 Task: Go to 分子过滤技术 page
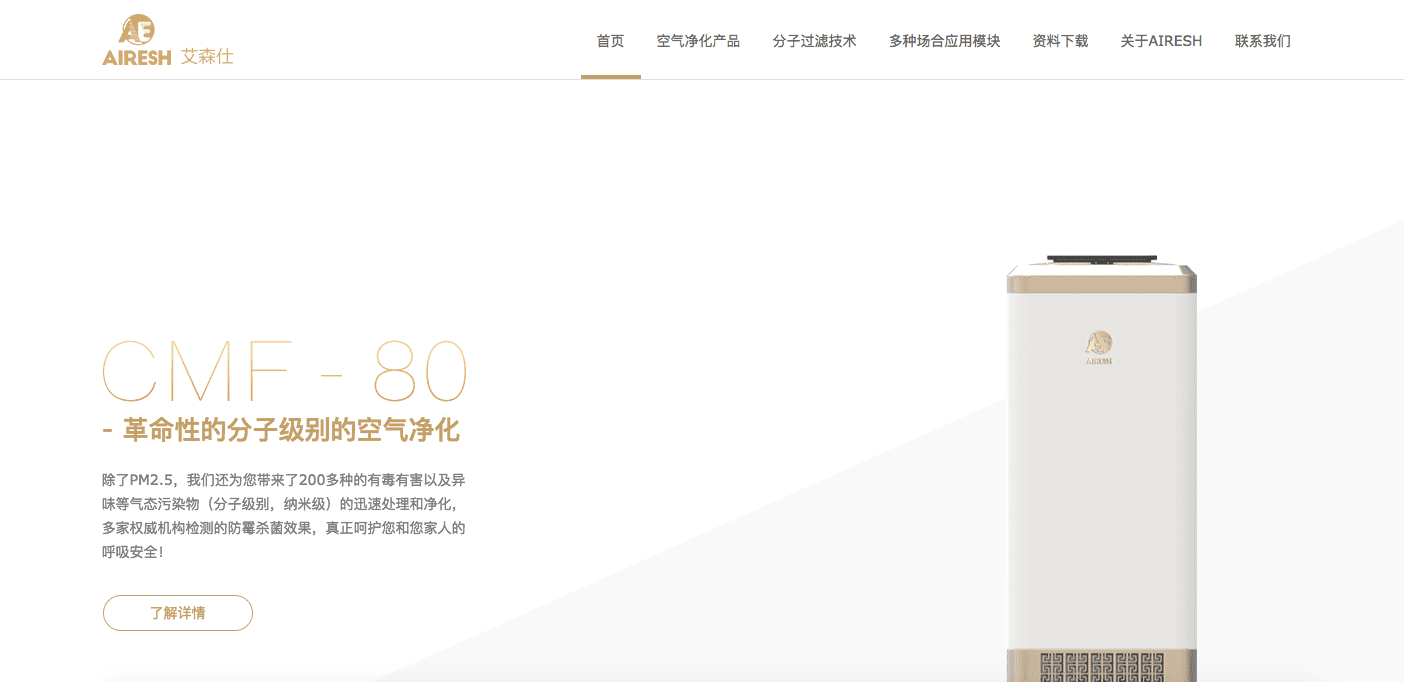coord(814,41)
